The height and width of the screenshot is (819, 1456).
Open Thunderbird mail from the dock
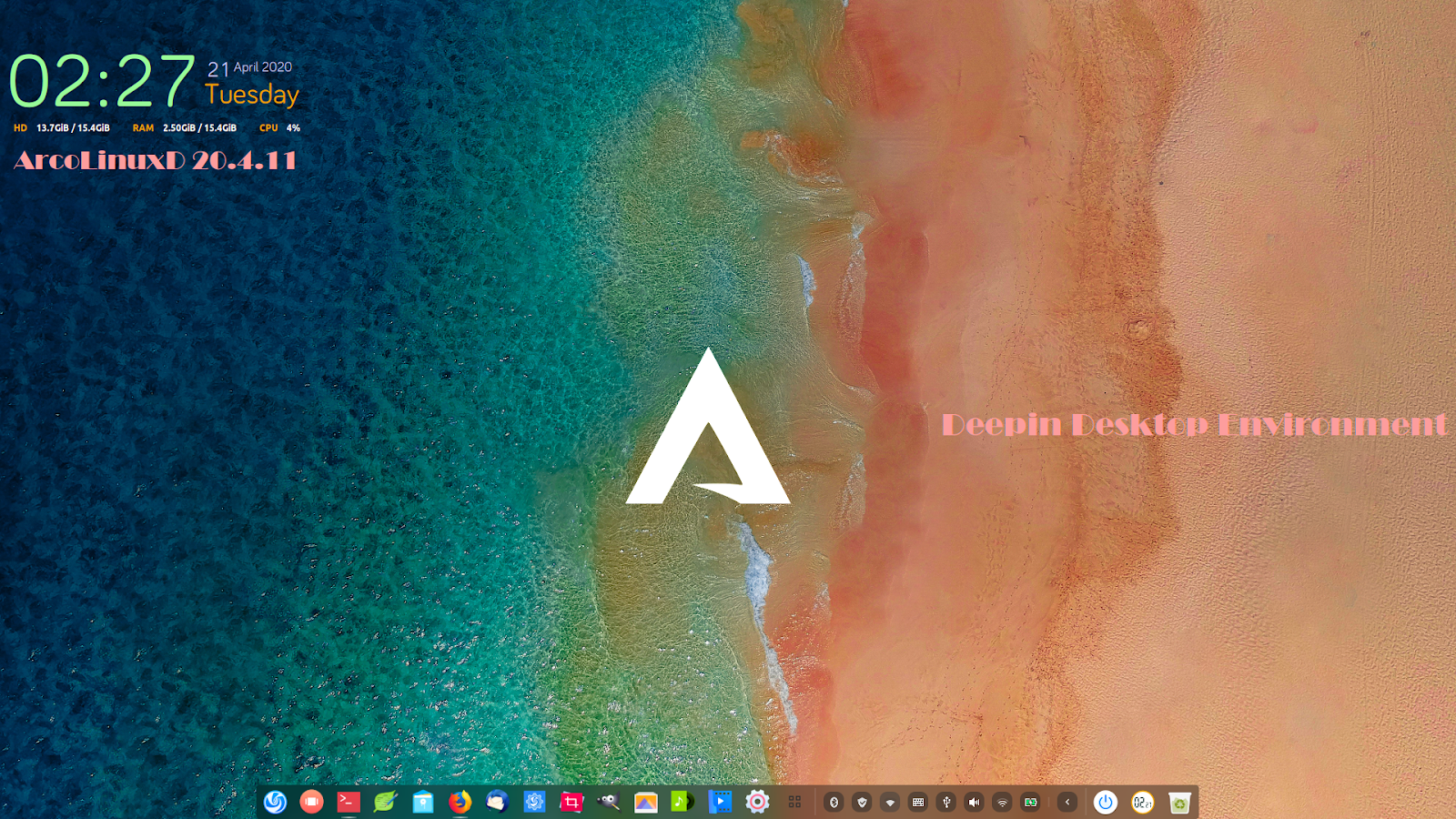[497, 802]
